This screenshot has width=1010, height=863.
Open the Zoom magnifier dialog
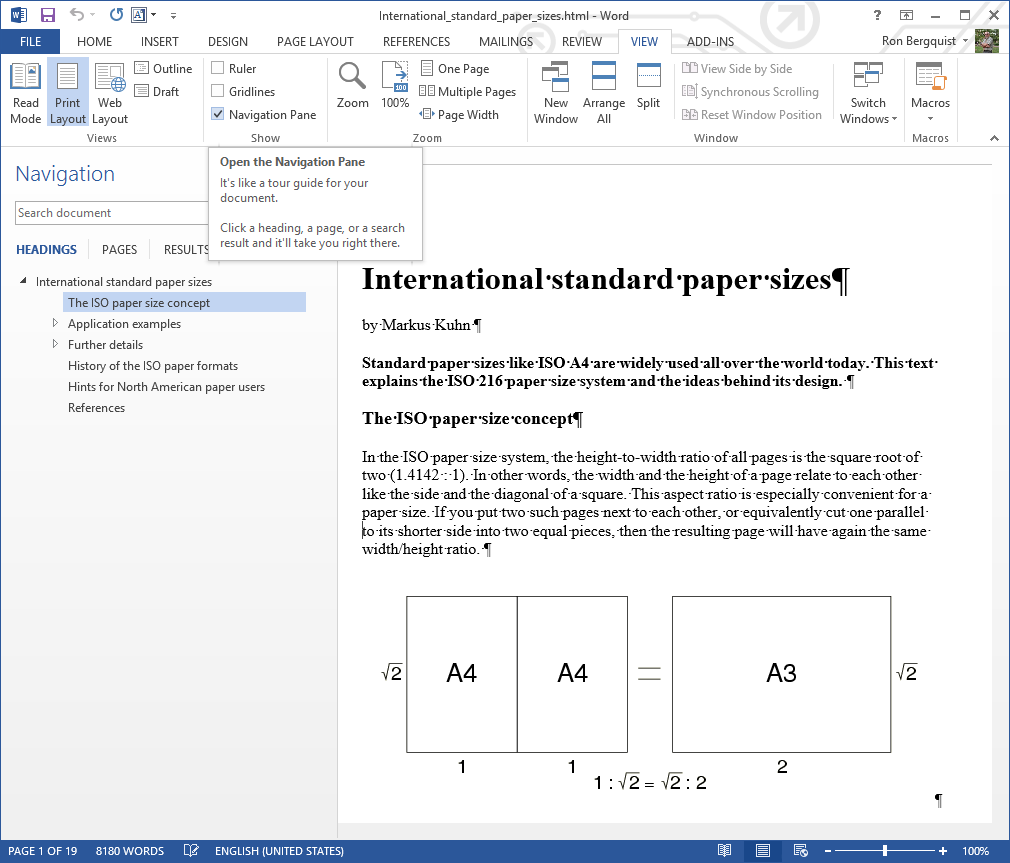[x=352, y=86]
